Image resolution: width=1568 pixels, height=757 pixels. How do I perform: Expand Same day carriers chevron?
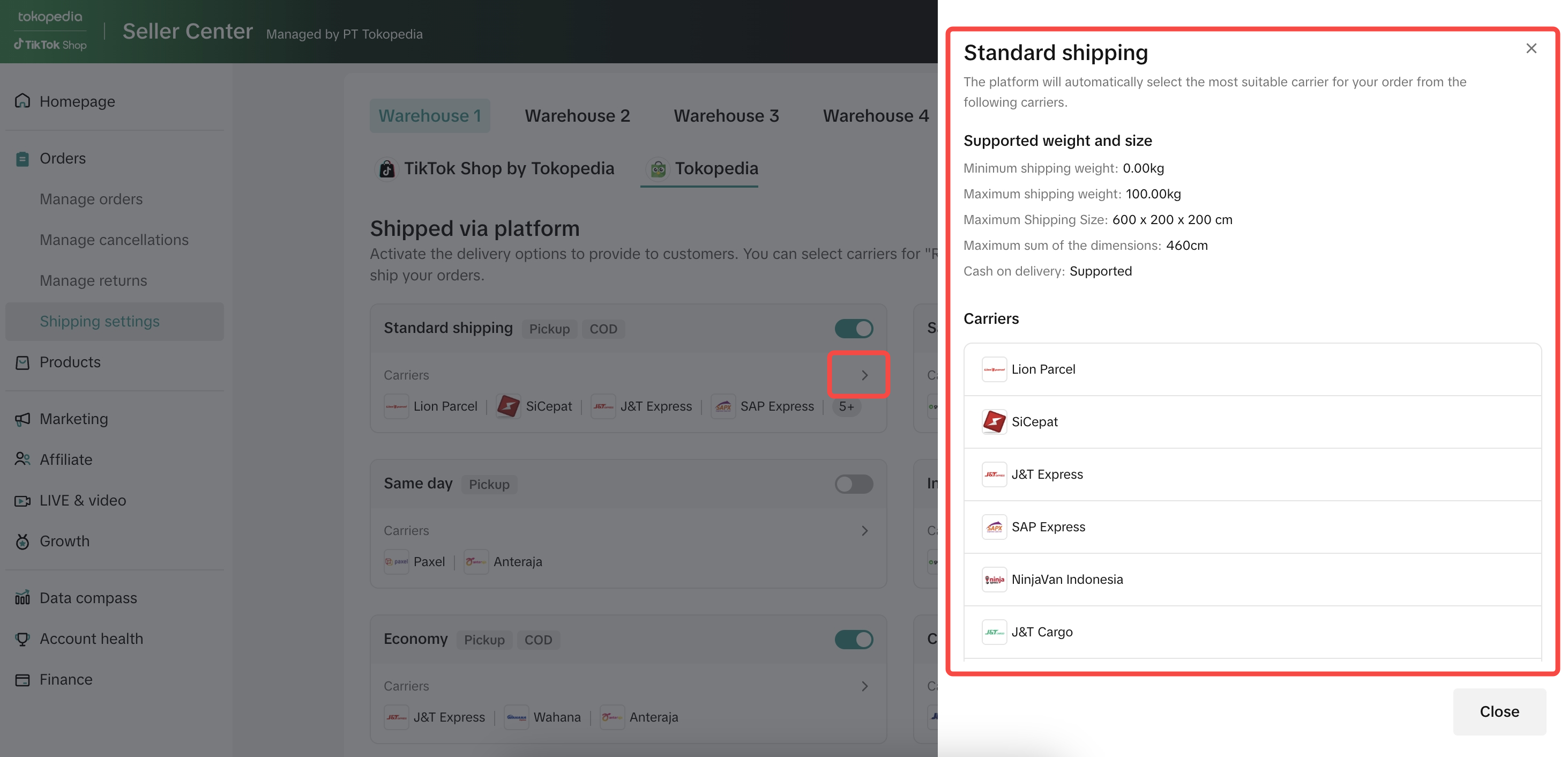click(x=864, y=530)
